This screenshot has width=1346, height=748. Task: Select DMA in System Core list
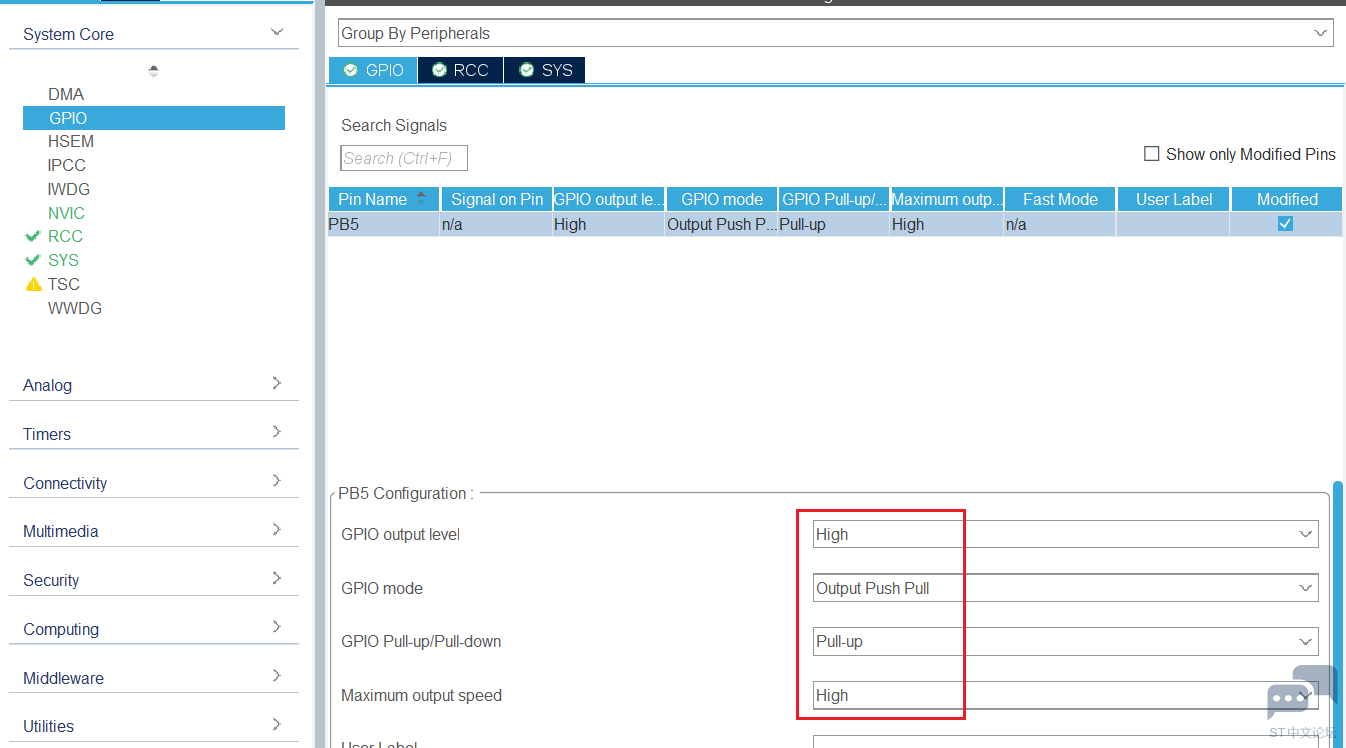tap(66, 94)
